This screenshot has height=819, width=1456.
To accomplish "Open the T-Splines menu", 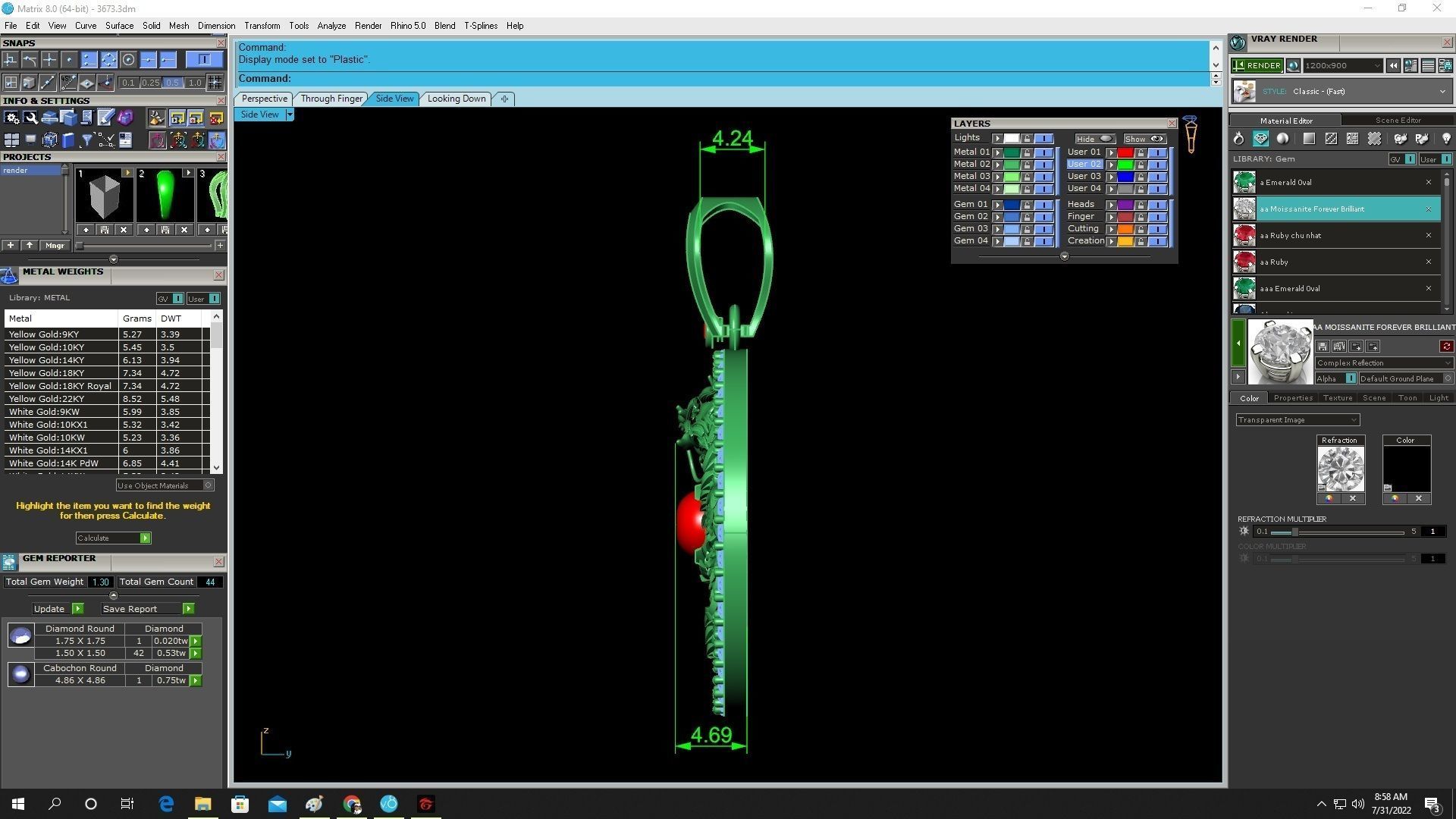I will [x=480, y=26].
